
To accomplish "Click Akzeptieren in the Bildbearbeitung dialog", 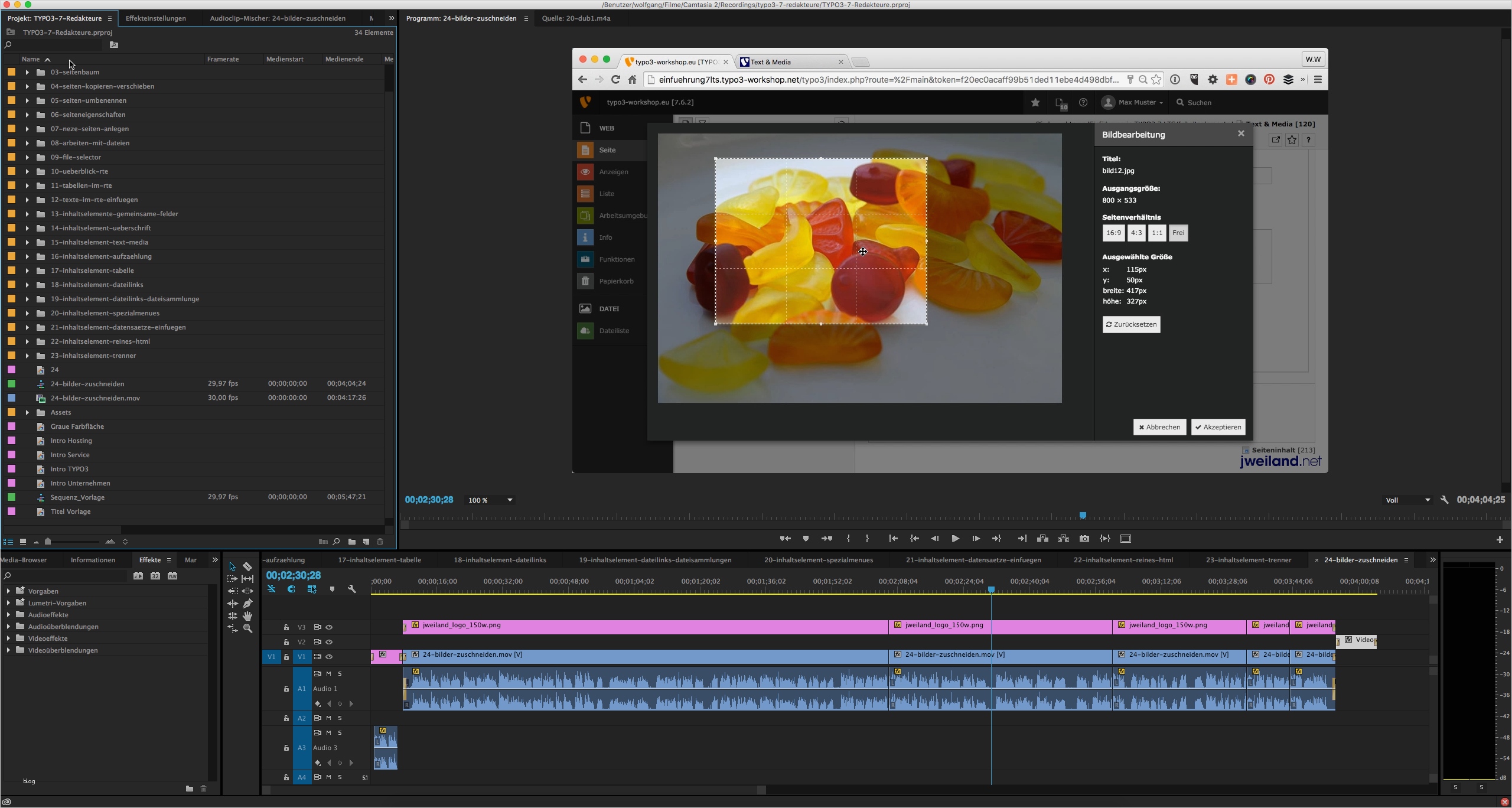I will pos(1218,427).
